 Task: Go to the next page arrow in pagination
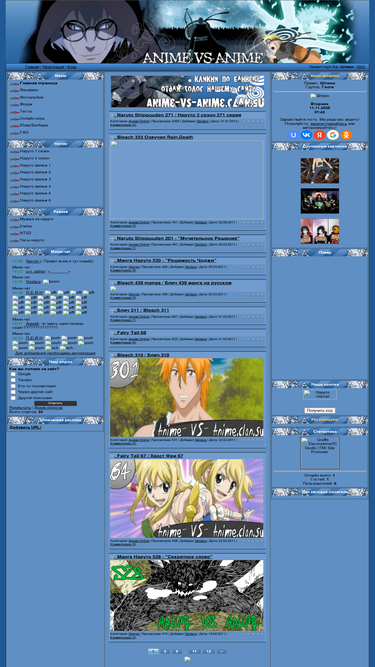pyautogui.click(x=222, y=651)
